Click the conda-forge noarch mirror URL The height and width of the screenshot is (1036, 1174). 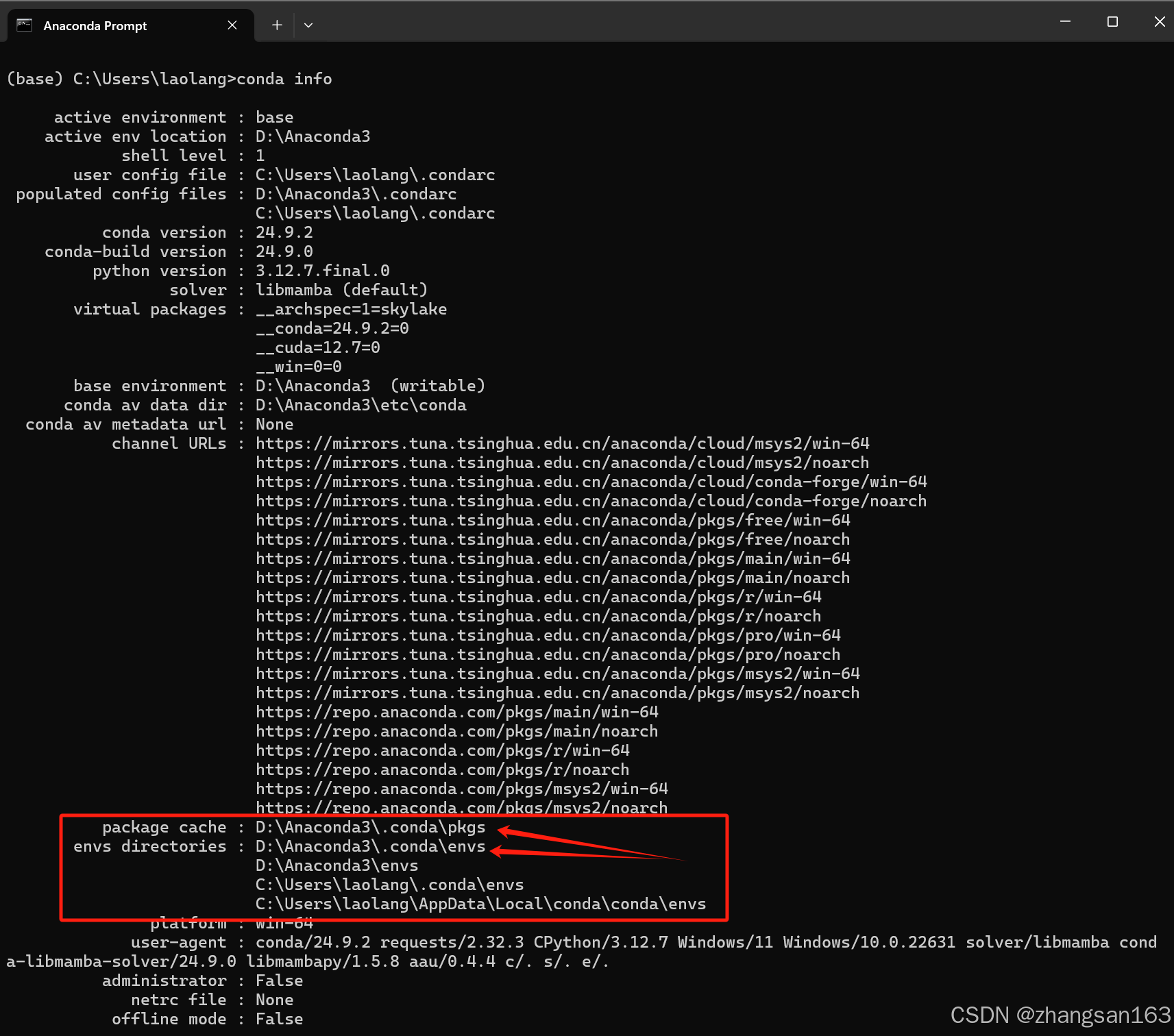tap(590, 501)
